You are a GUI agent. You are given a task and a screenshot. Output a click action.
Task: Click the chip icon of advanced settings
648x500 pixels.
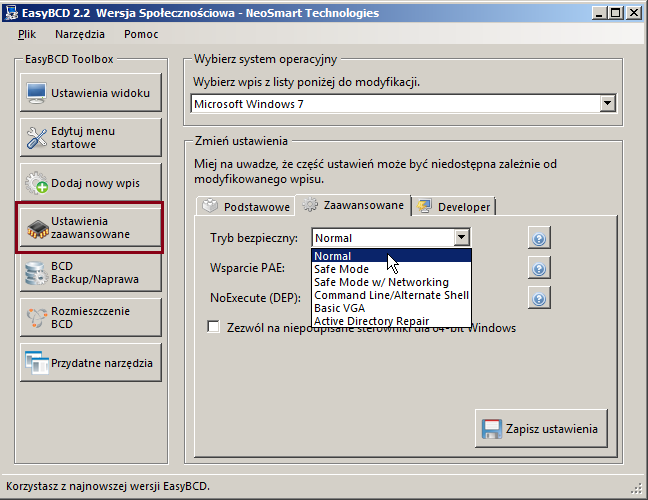pyautogui.click(x=38, y=229)
